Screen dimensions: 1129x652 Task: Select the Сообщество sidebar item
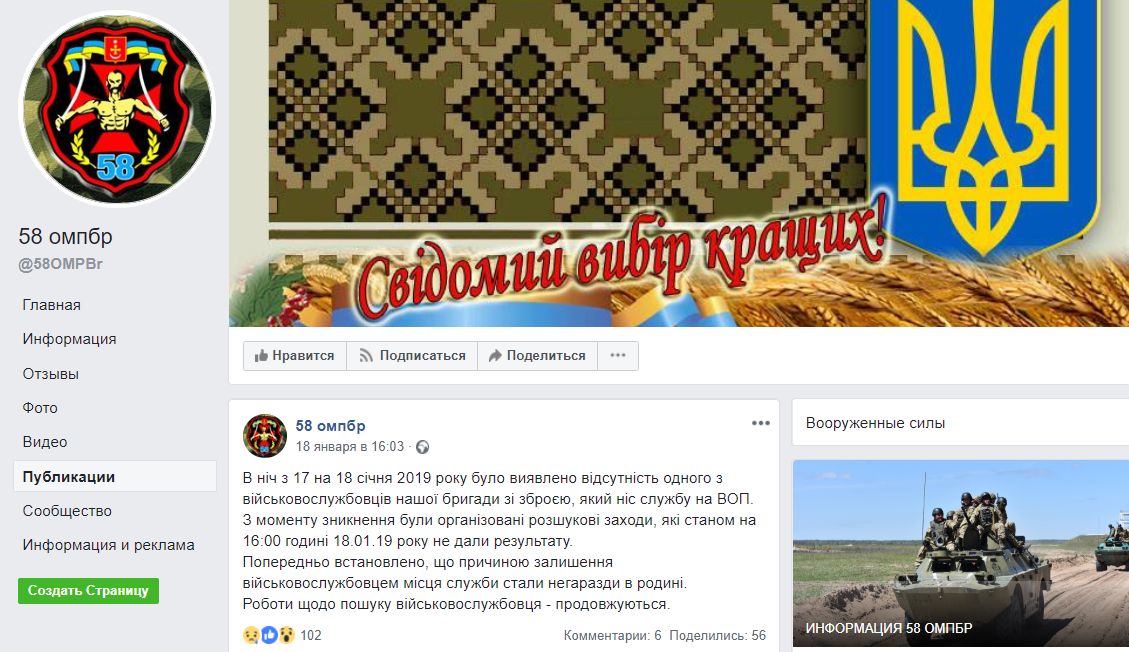coord(67,511)
